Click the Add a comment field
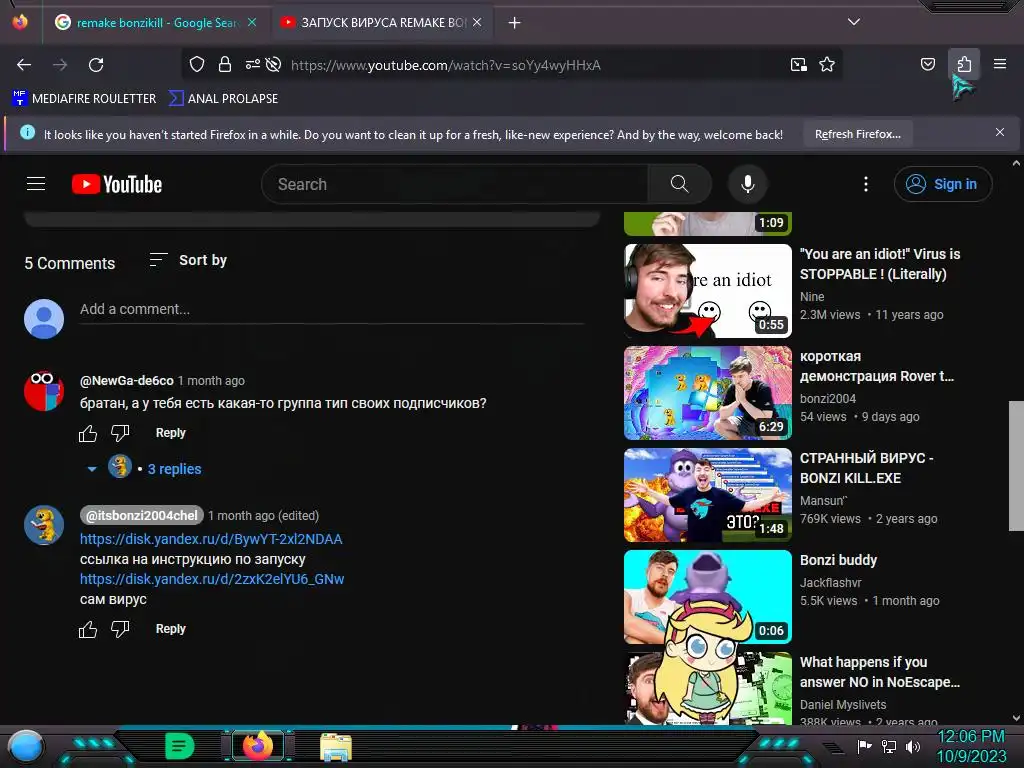The height and width of the screenshot is (768, 1024). coord(331,310)
